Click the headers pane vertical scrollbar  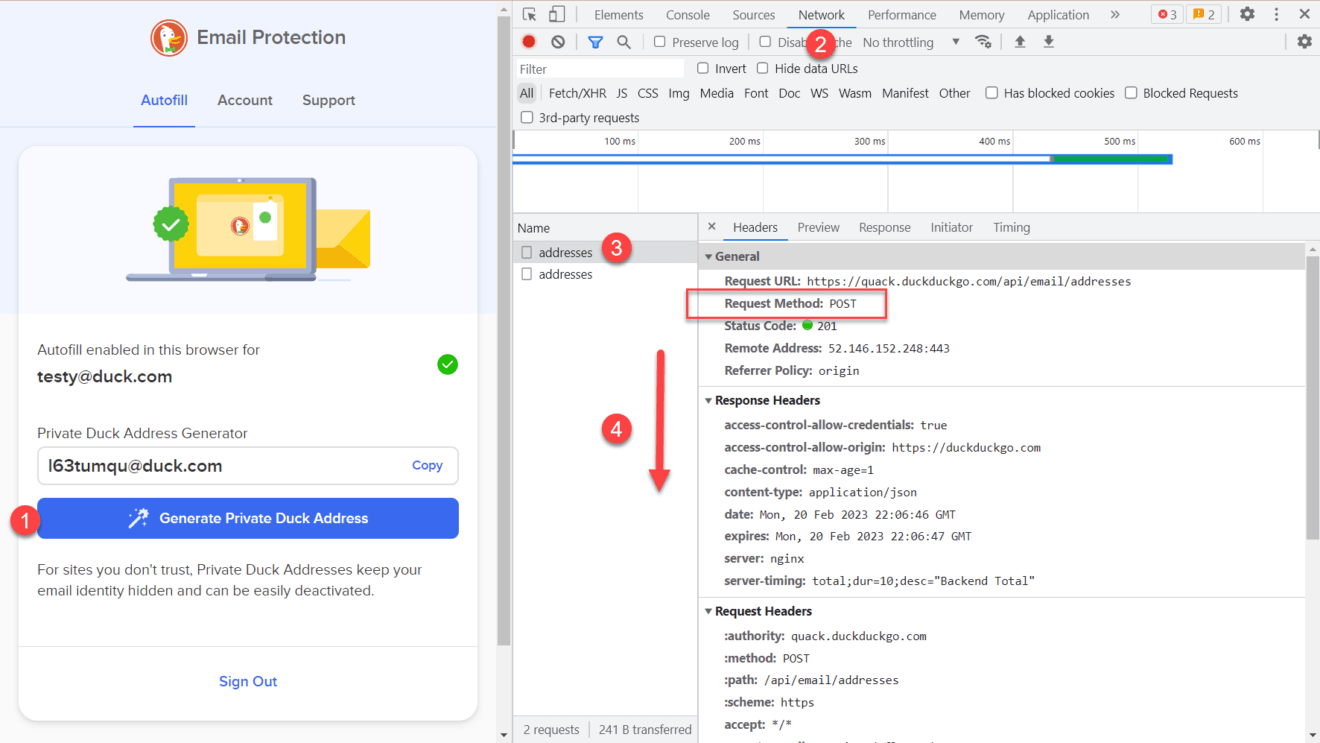[1312, 400]
